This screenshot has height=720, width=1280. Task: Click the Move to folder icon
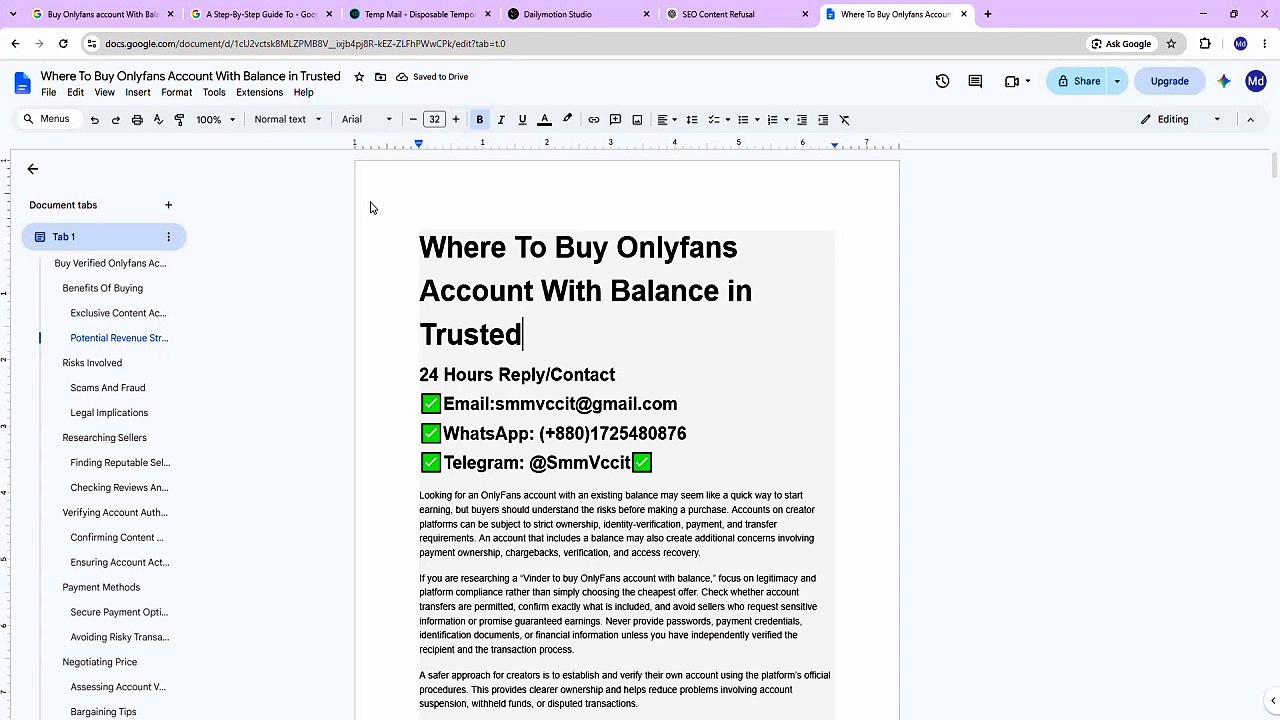click(380, 77)
